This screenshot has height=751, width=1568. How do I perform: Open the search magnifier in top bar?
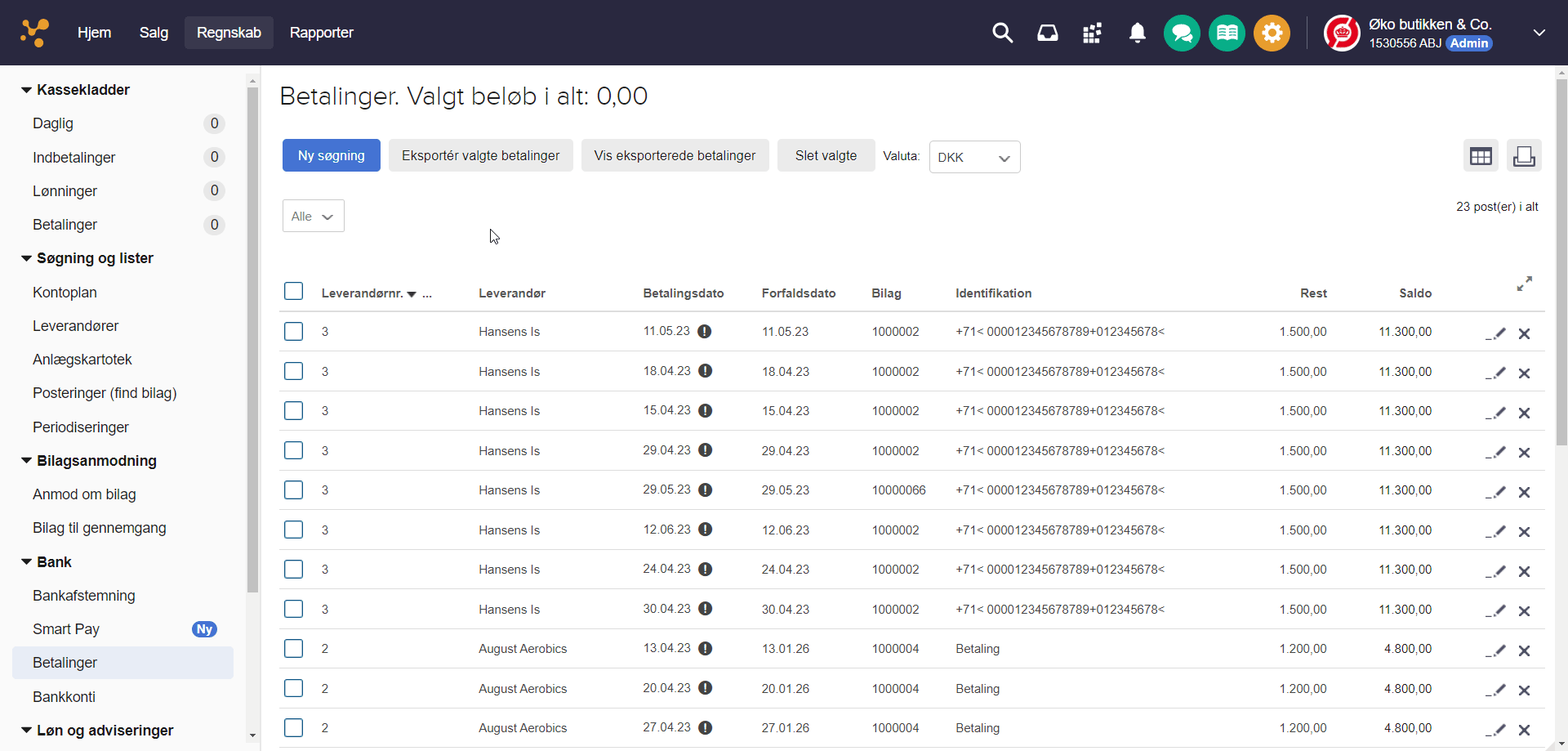tap(1002, 33)
